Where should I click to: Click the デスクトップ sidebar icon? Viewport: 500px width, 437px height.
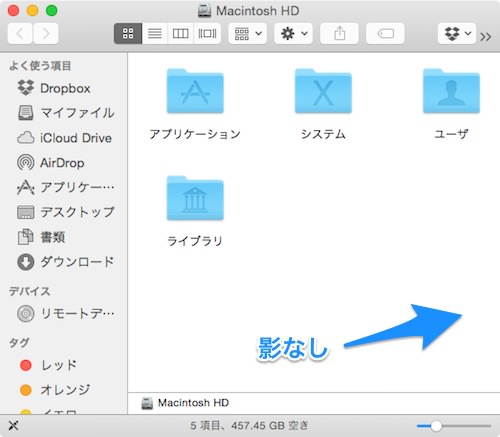pyautogui.click(x=26, y=212)
